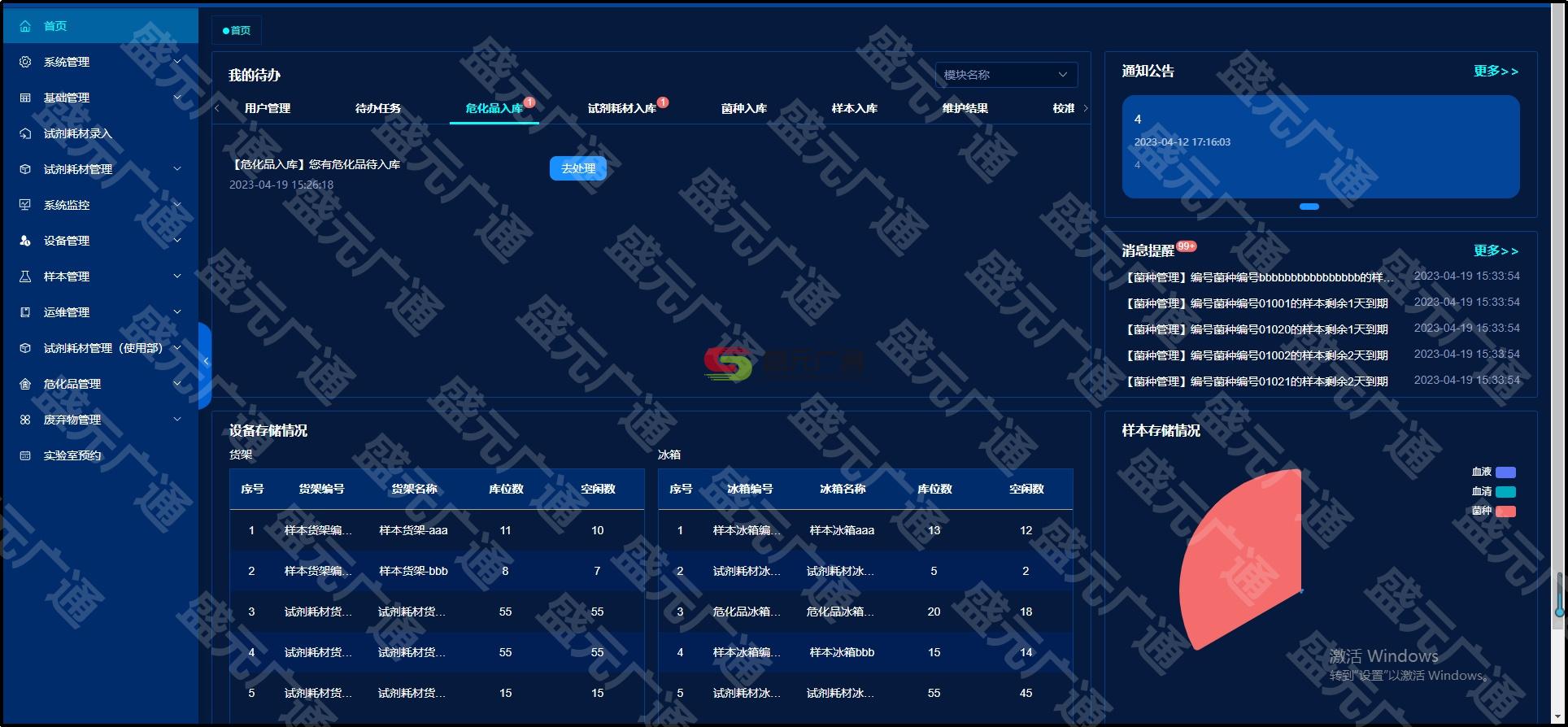Screen dimensions: 1568x727
Task: Click the flask icon beside 样本管理
Action: [25, 276]
